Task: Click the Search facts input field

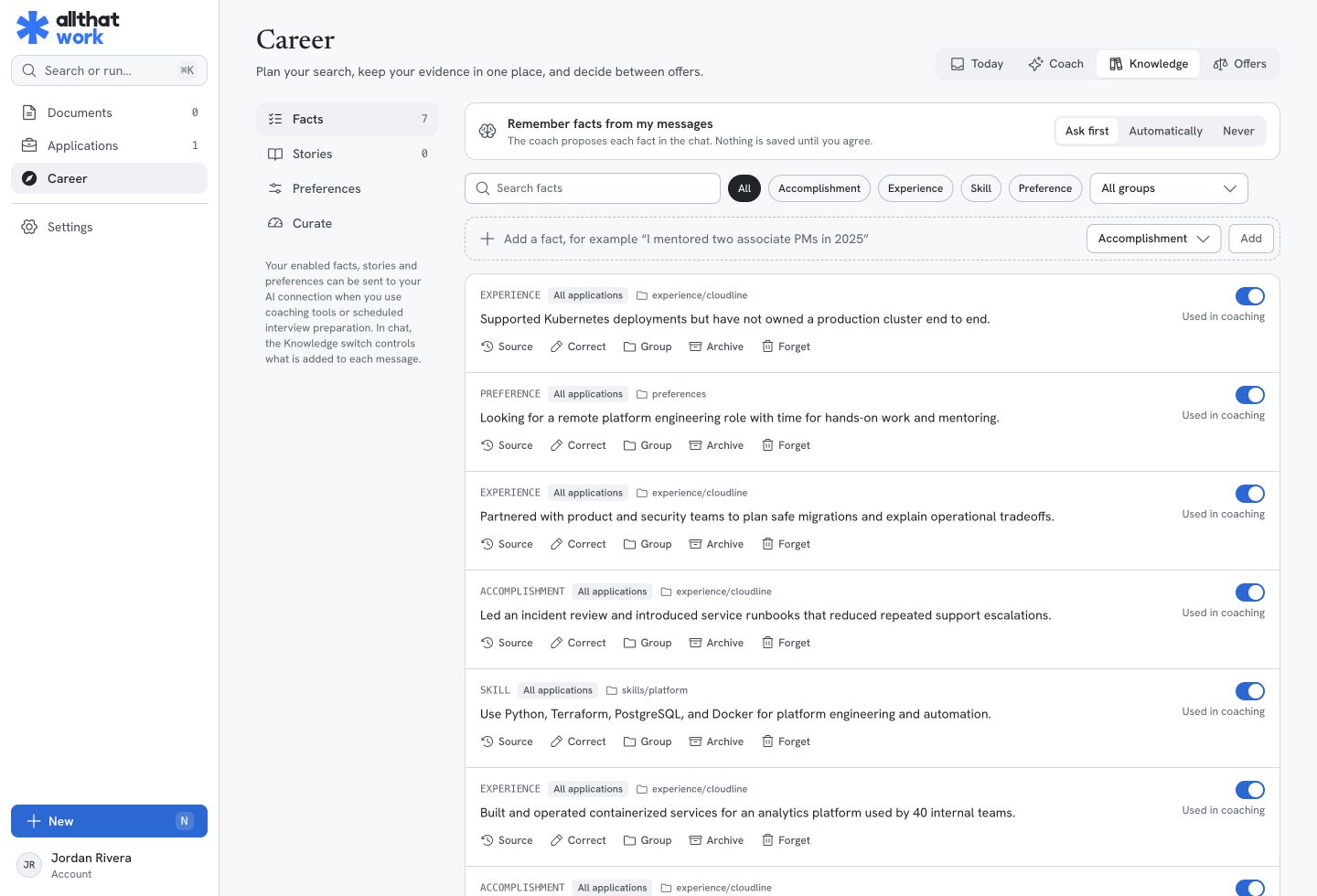Action: tap(593, 188)
